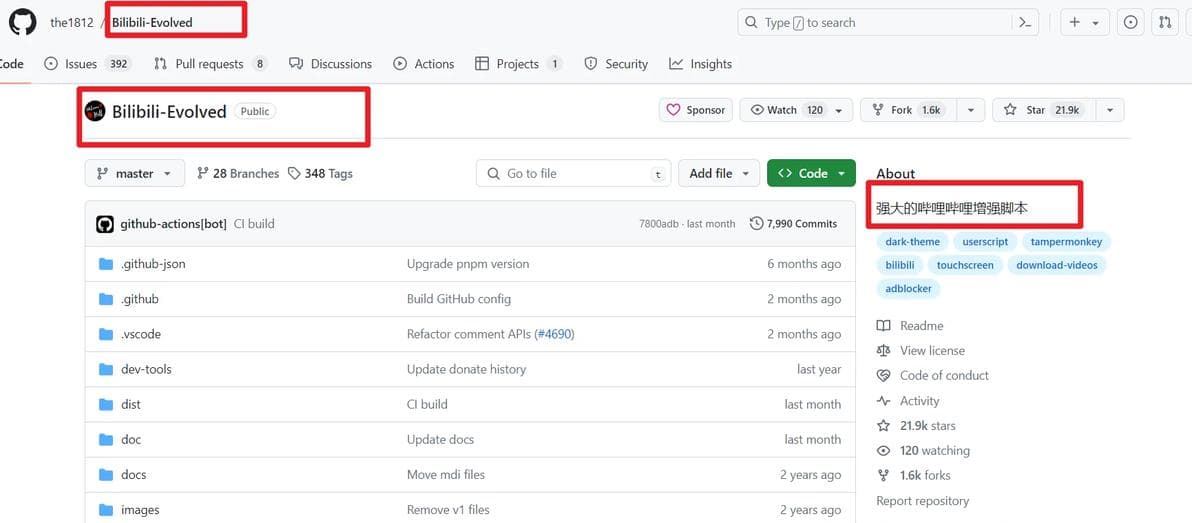Click the book icon beside Readme

click(883, 326)
